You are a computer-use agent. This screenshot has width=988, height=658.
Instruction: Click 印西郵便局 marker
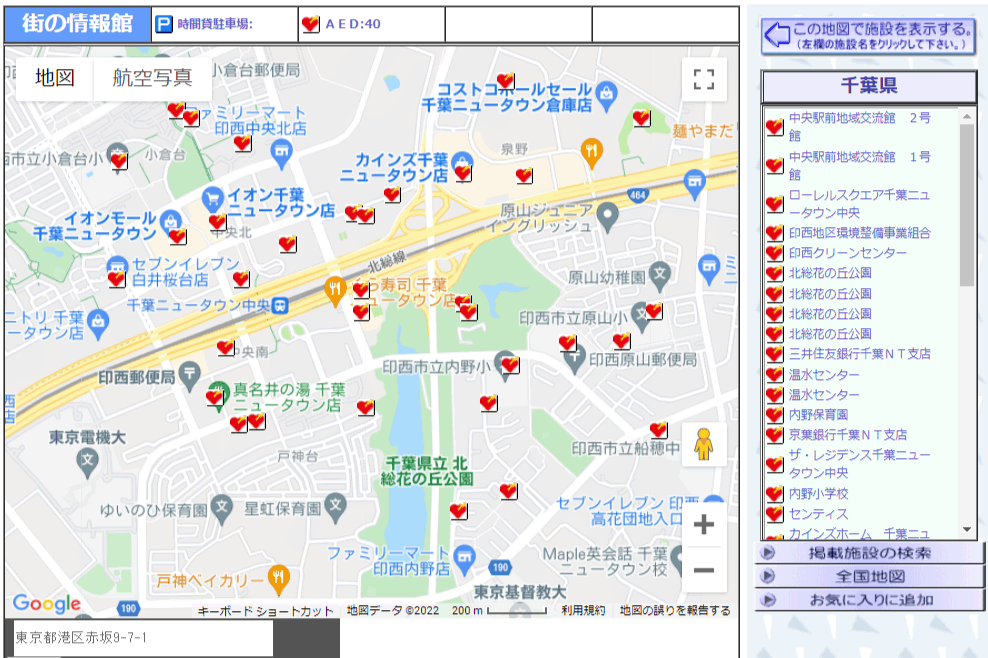[189, 376]
